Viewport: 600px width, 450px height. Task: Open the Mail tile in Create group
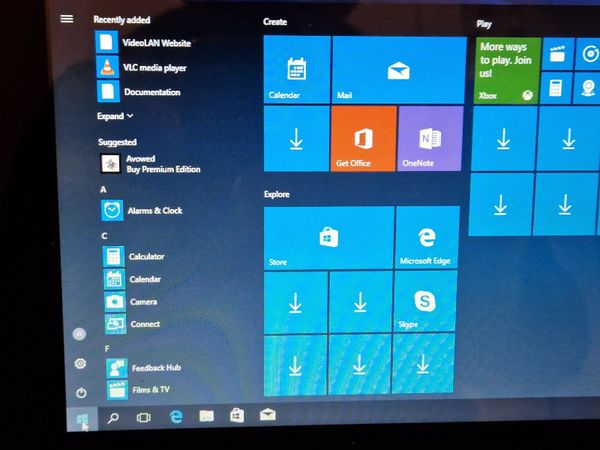click(x=398, y=70)
